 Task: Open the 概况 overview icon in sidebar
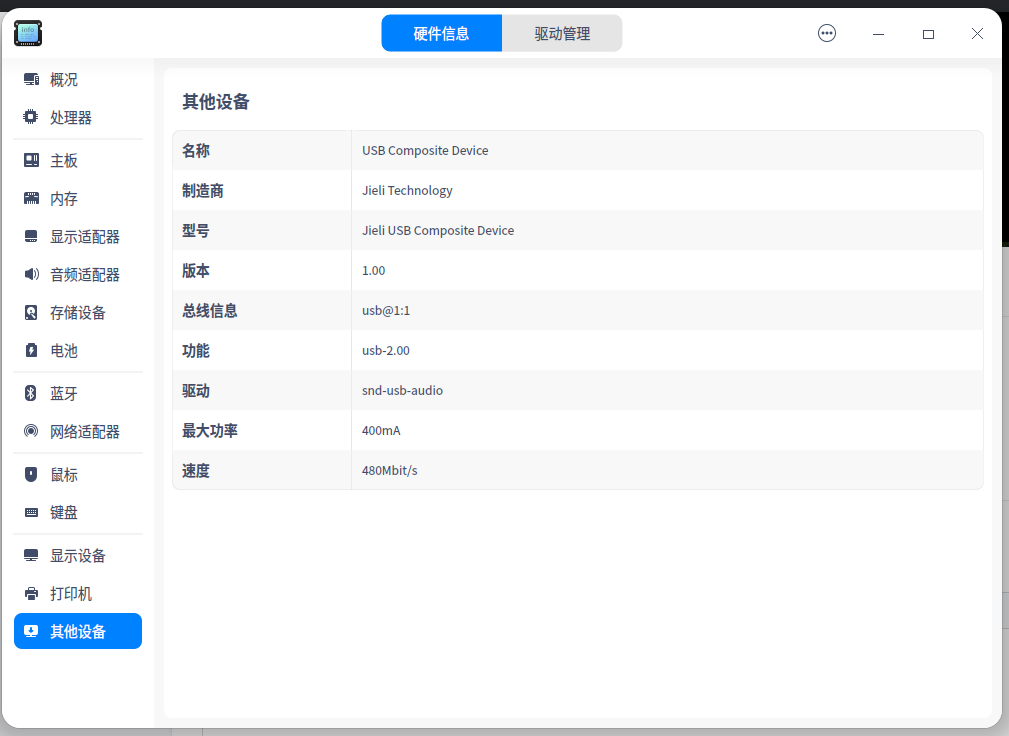(31, 79)
